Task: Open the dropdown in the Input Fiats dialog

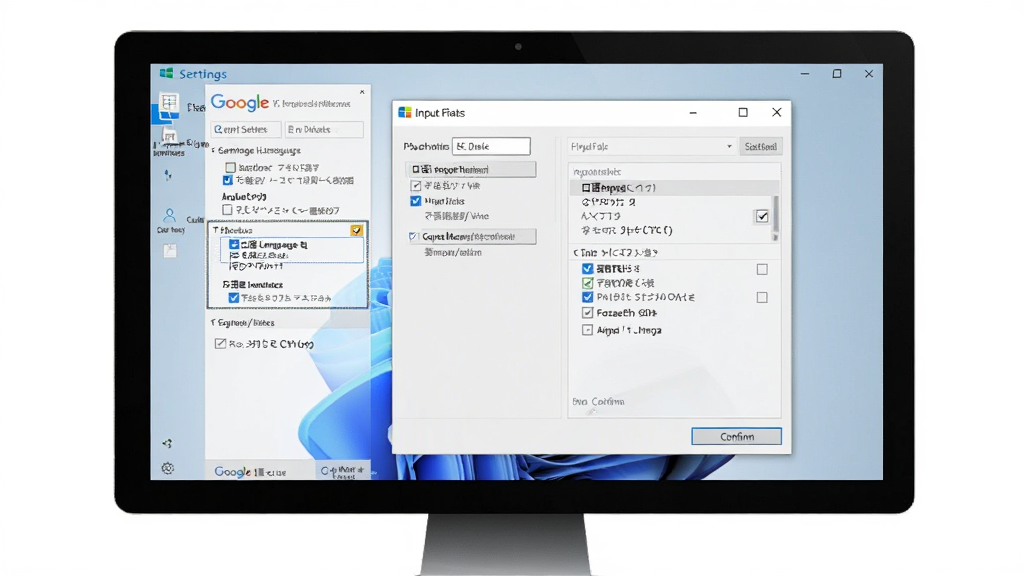Action: point(652,146)
